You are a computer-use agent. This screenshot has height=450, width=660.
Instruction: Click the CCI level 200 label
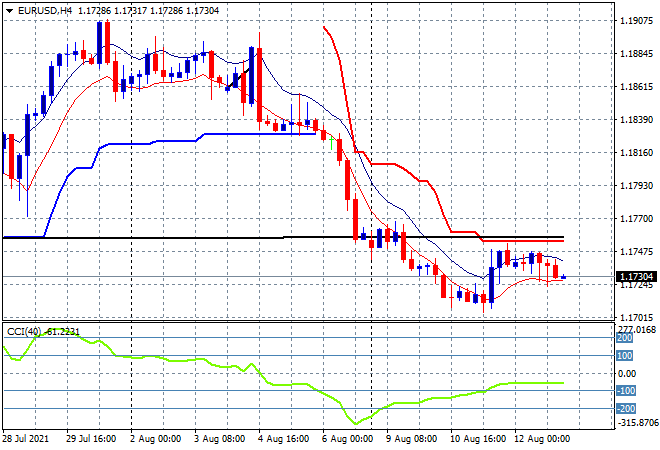pos(625,338)
